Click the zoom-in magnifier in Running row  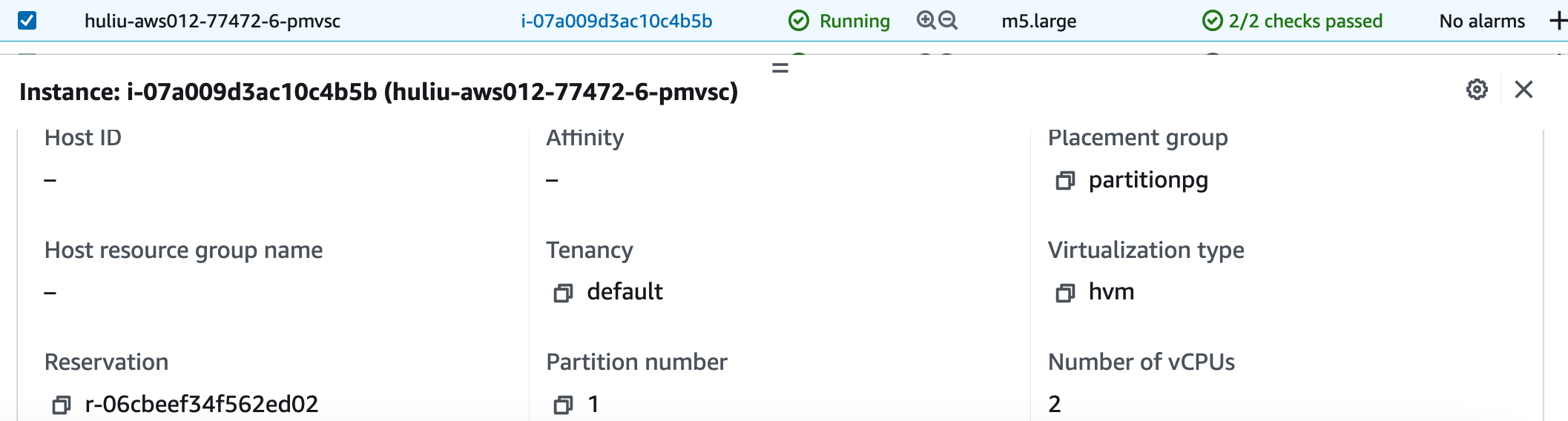926,21
